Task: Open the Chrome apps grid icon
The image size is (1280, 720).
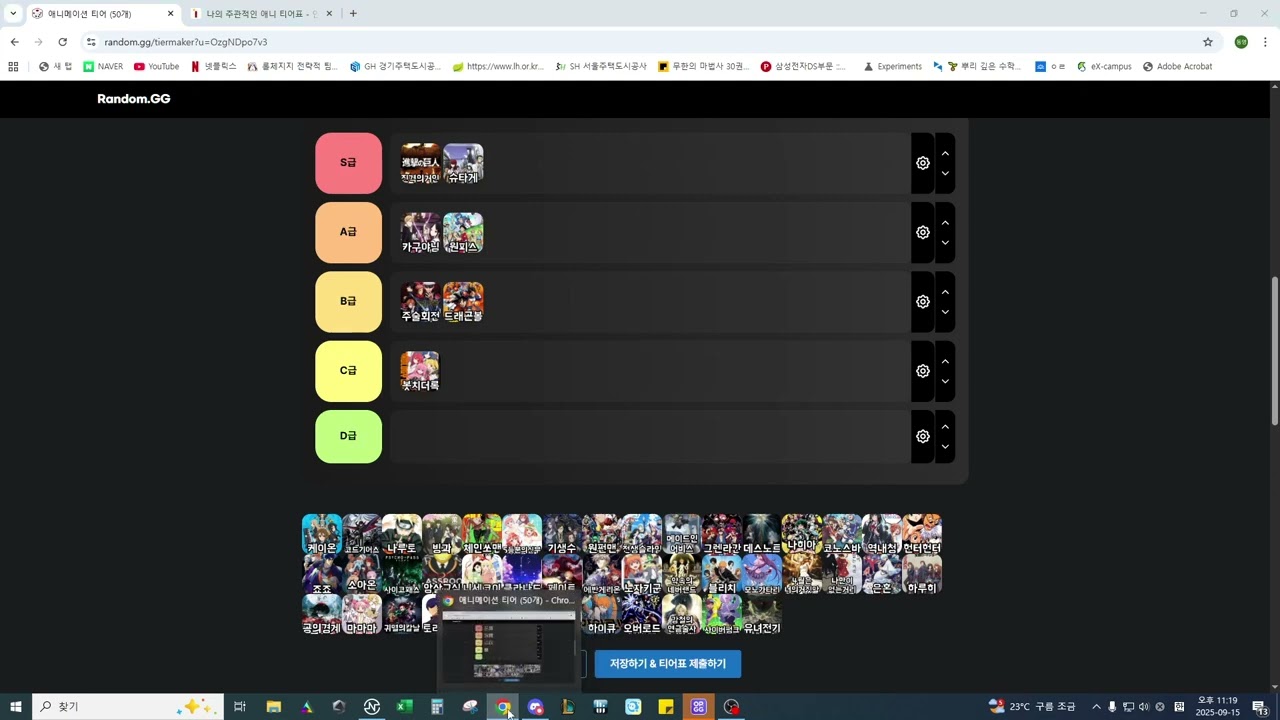Action: tap(13, 67)
